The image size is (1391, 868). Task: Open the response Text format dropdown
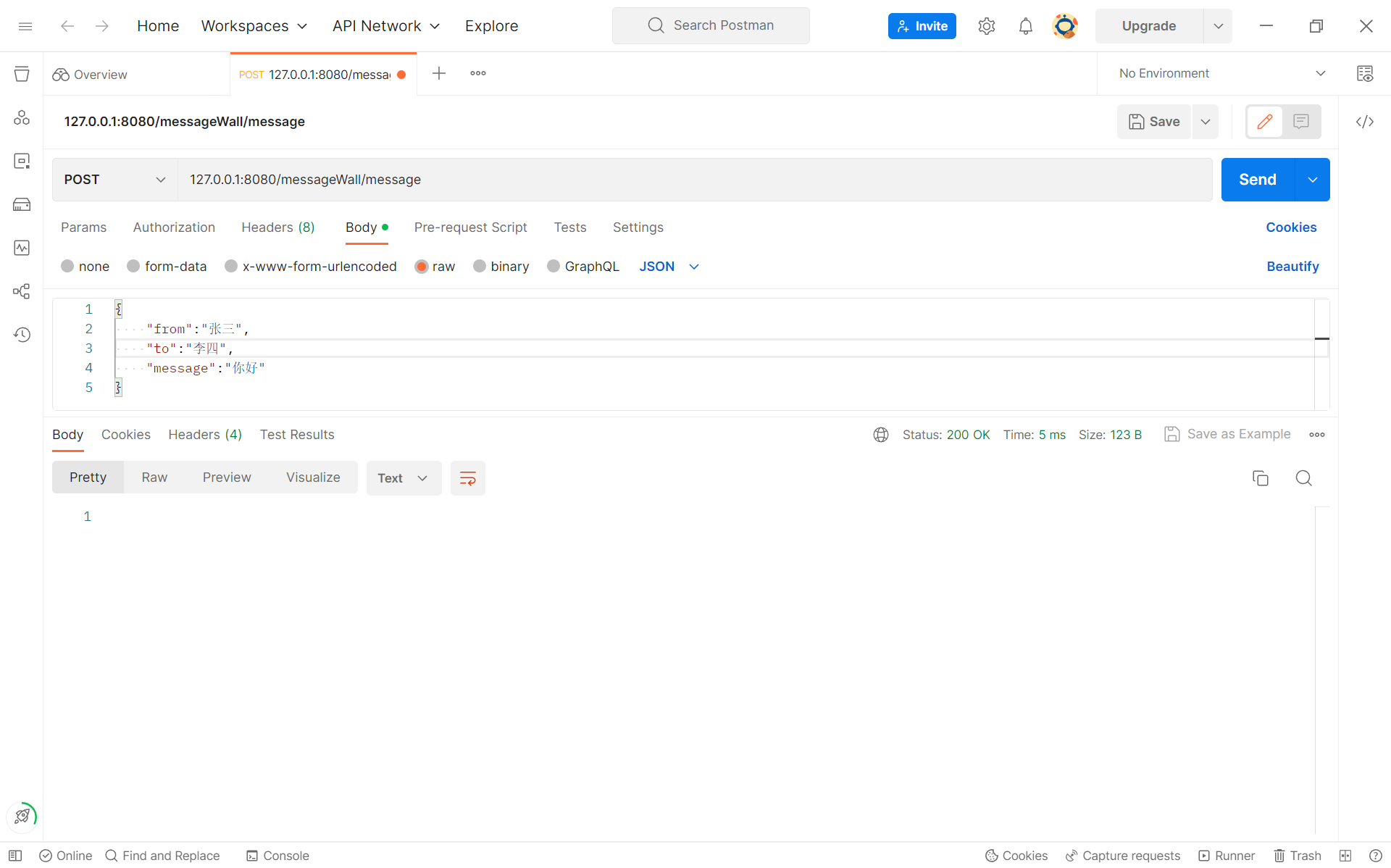tap(404, 478)
